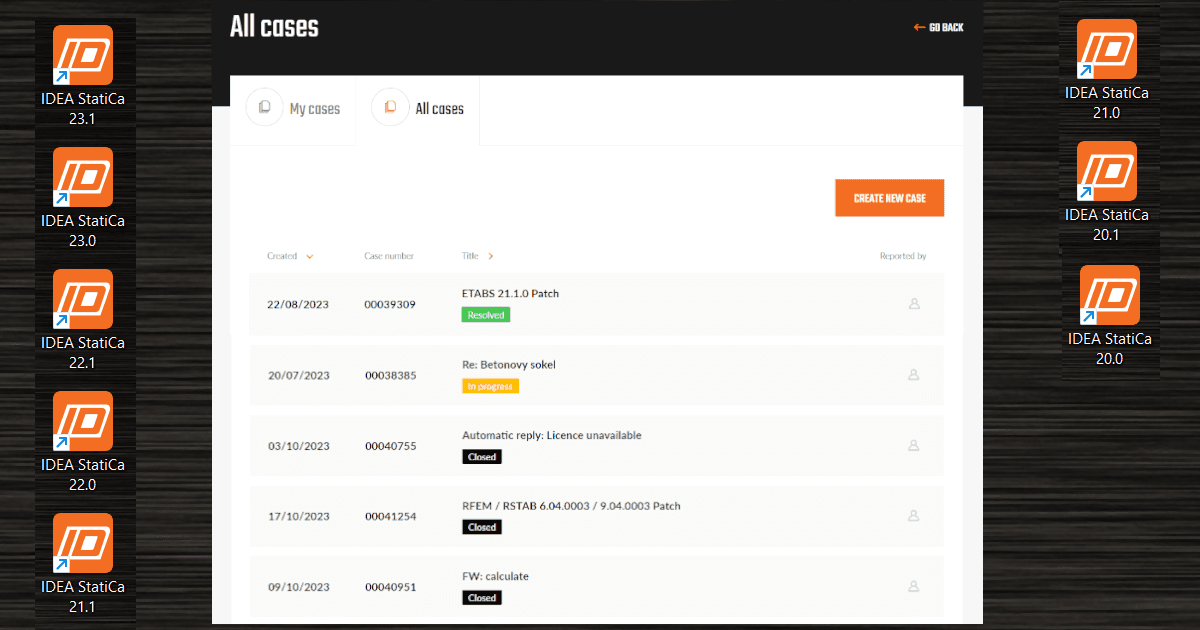Click the created date 17/10/2023

point(298,517)
